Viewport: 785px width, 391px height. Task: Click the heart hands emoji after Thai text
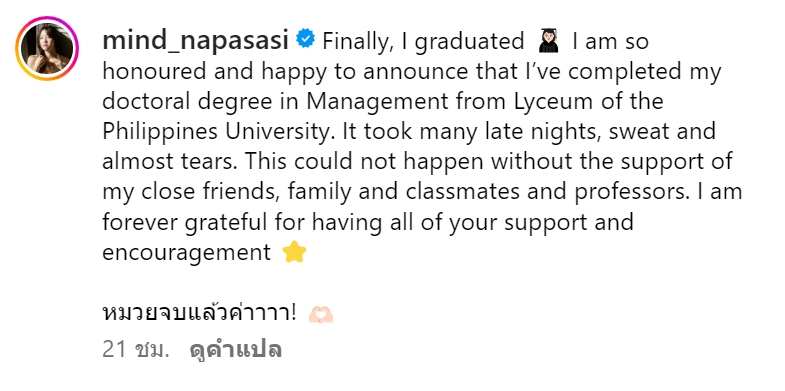click(320, 314)
